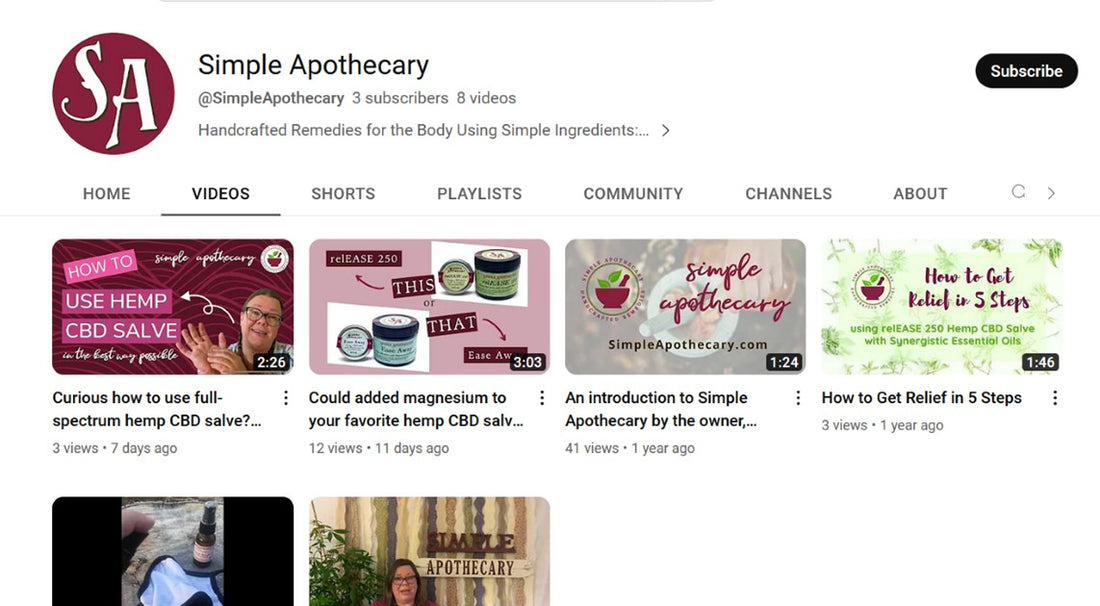Open the About tab
This screenshot has height=606, width=1100.
920,194
